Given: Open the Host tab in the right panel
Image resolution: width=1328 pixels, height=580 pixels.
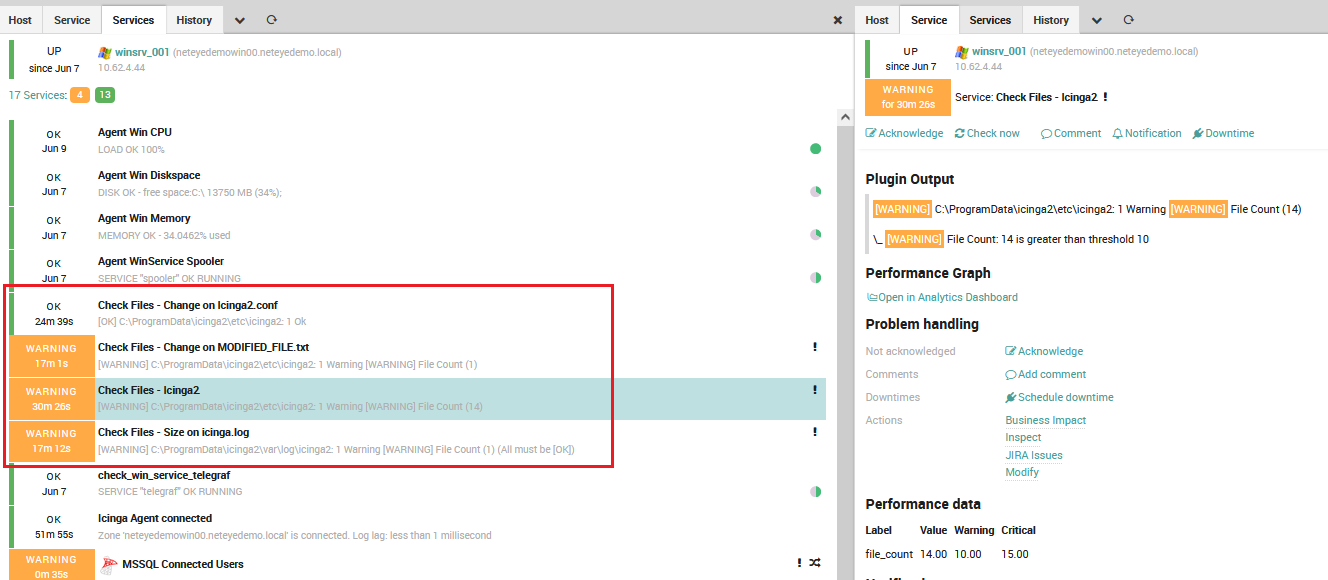Looking at the screenshot, I should tap(876, 19).
